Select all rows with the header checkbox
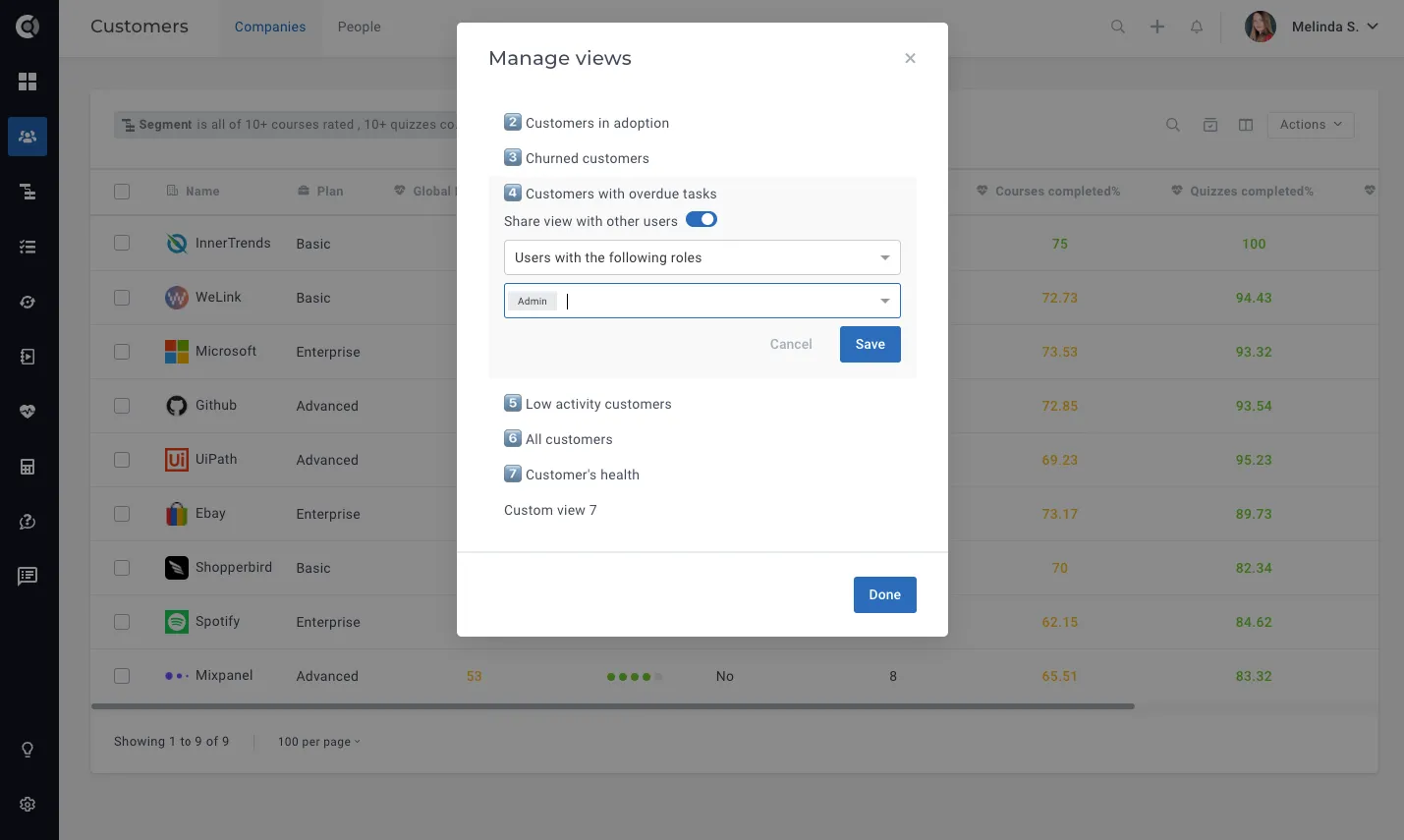Screen dimensions: 1404x840 pos(122,192)
